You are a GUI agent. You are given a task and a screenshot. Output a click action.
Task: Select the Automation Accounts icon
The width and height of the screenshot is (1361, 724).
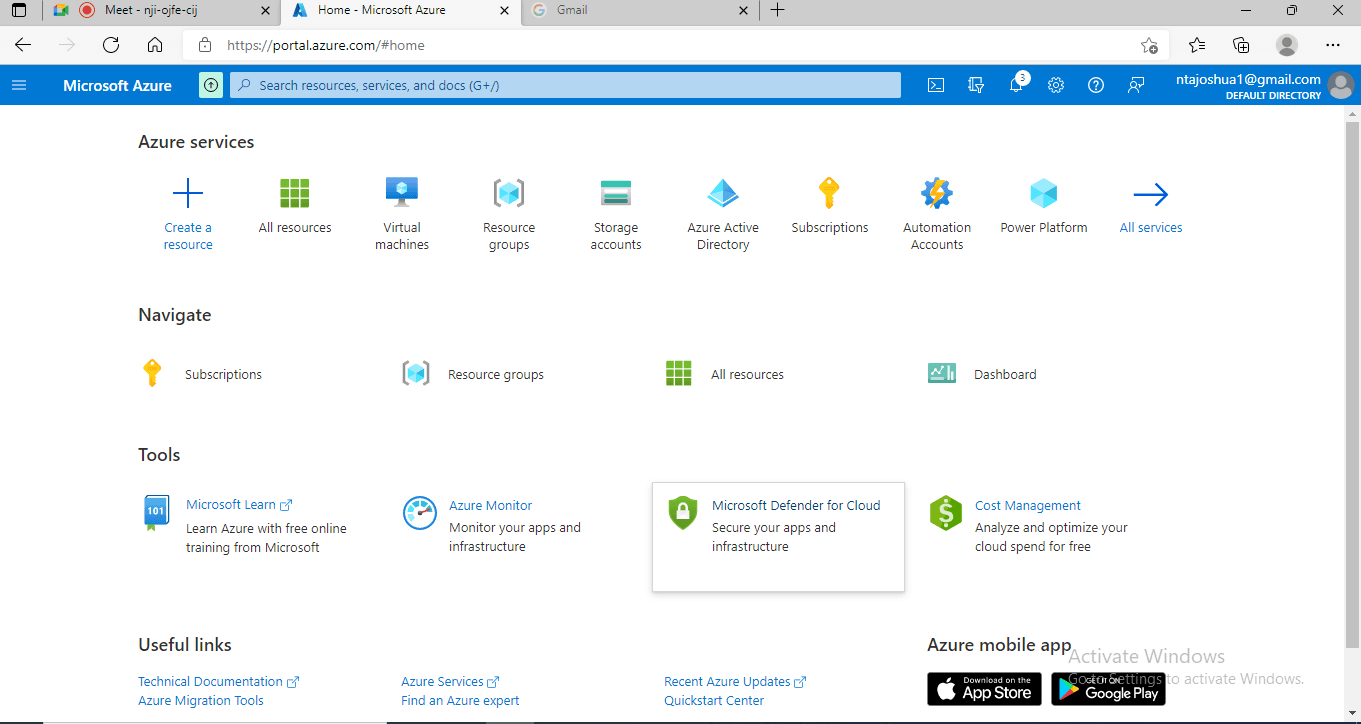click(937, 192)
